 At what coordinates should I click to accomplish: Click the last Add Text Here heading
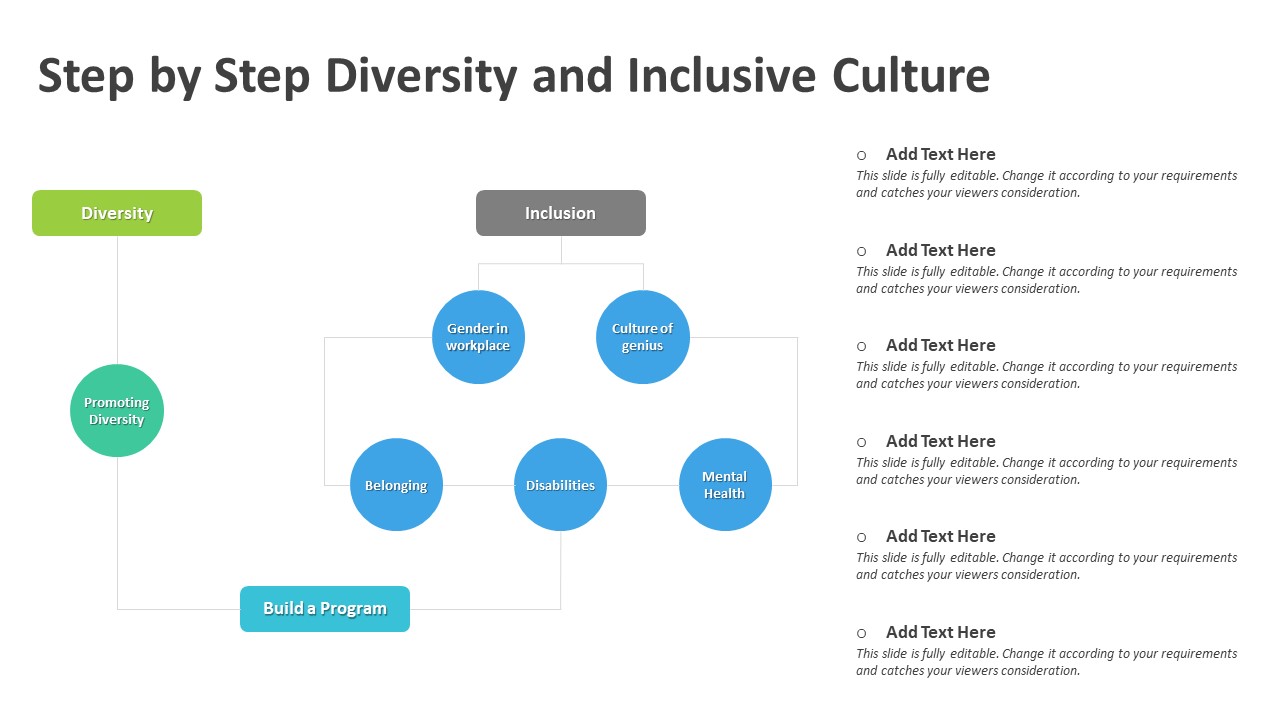(x=941, y=632)
